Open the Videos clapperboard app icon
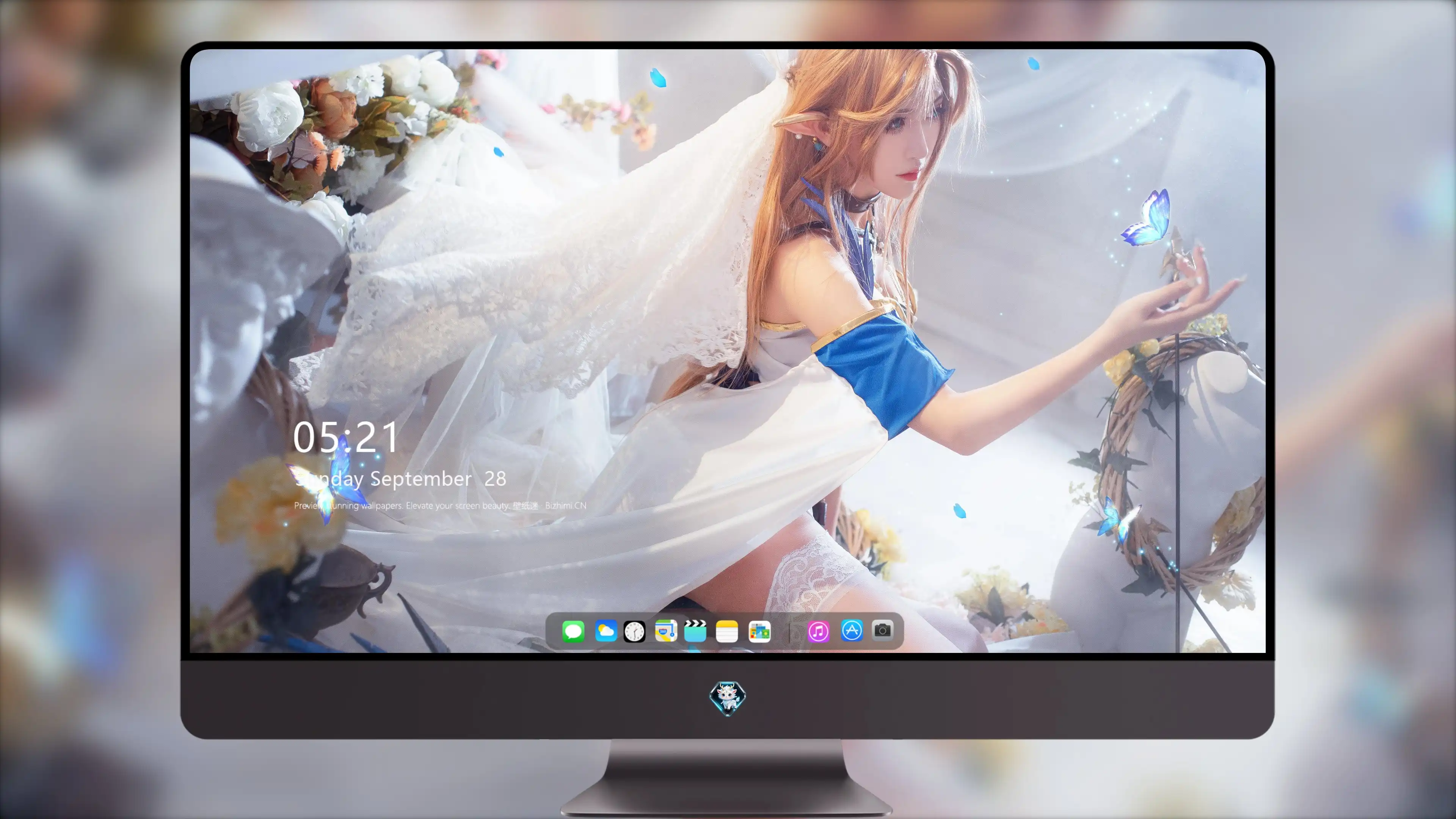1456x819 pixels. [x=695, y=631]
